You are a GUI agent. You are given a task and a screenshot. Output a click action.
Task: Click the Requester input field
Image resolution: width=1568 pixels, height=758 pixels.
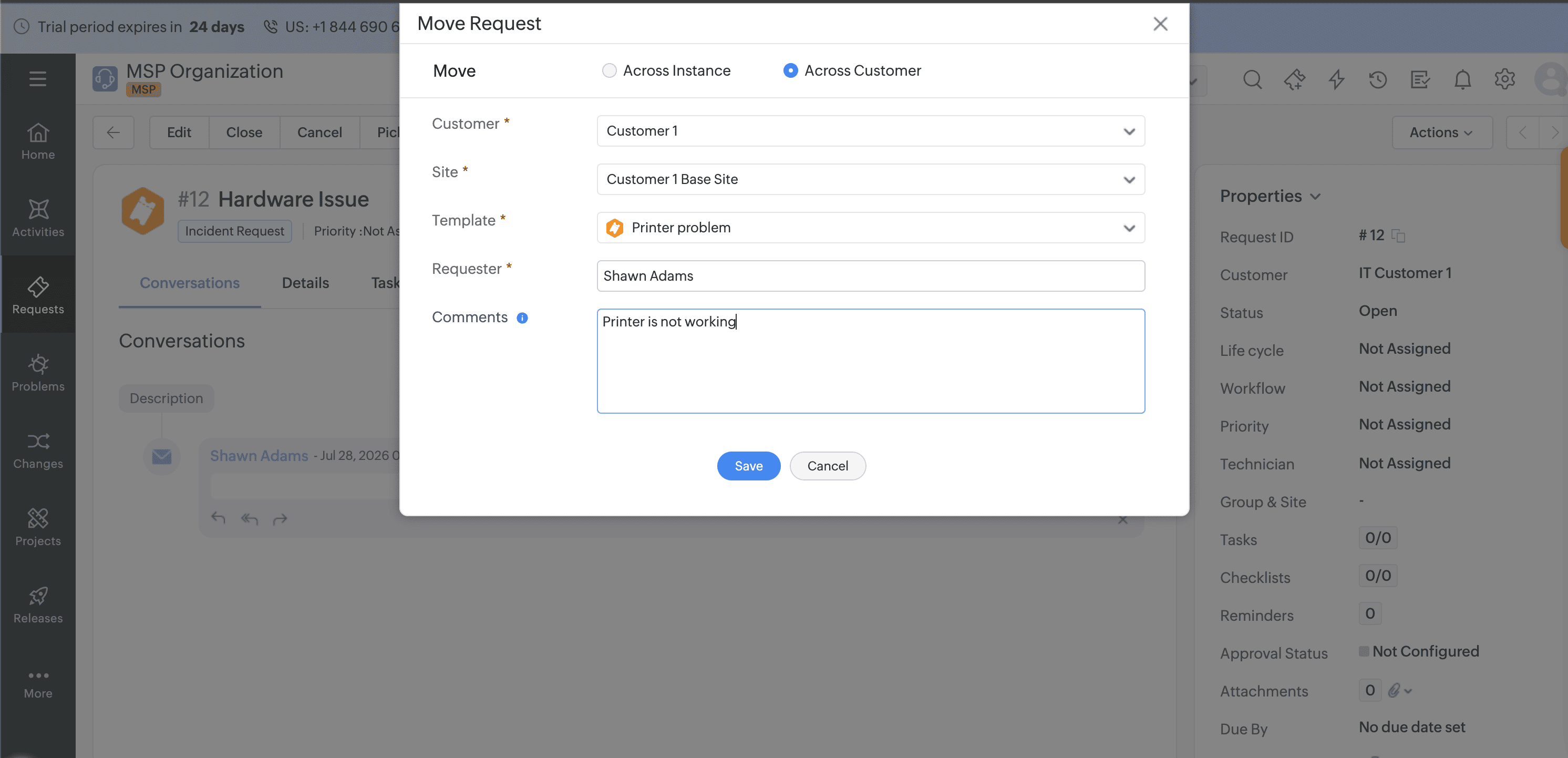click(870, 276)
